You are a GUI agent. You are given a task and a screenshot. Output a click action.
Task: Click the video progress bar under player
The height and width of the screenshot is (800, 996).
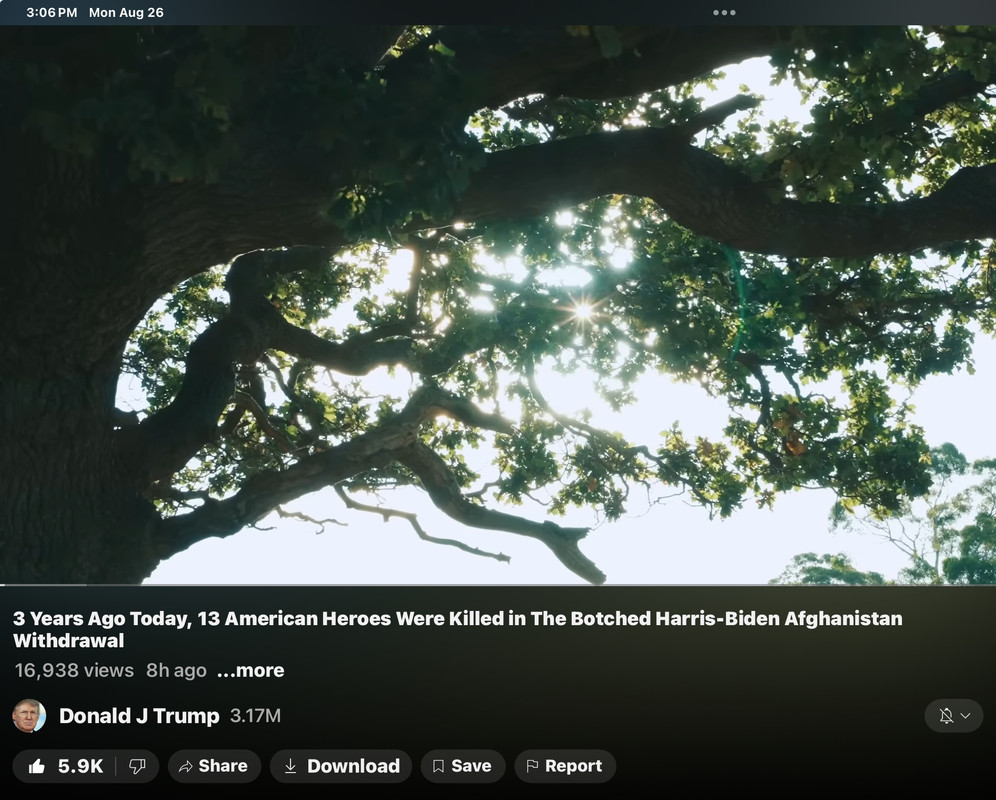click(x=498, y=585)
